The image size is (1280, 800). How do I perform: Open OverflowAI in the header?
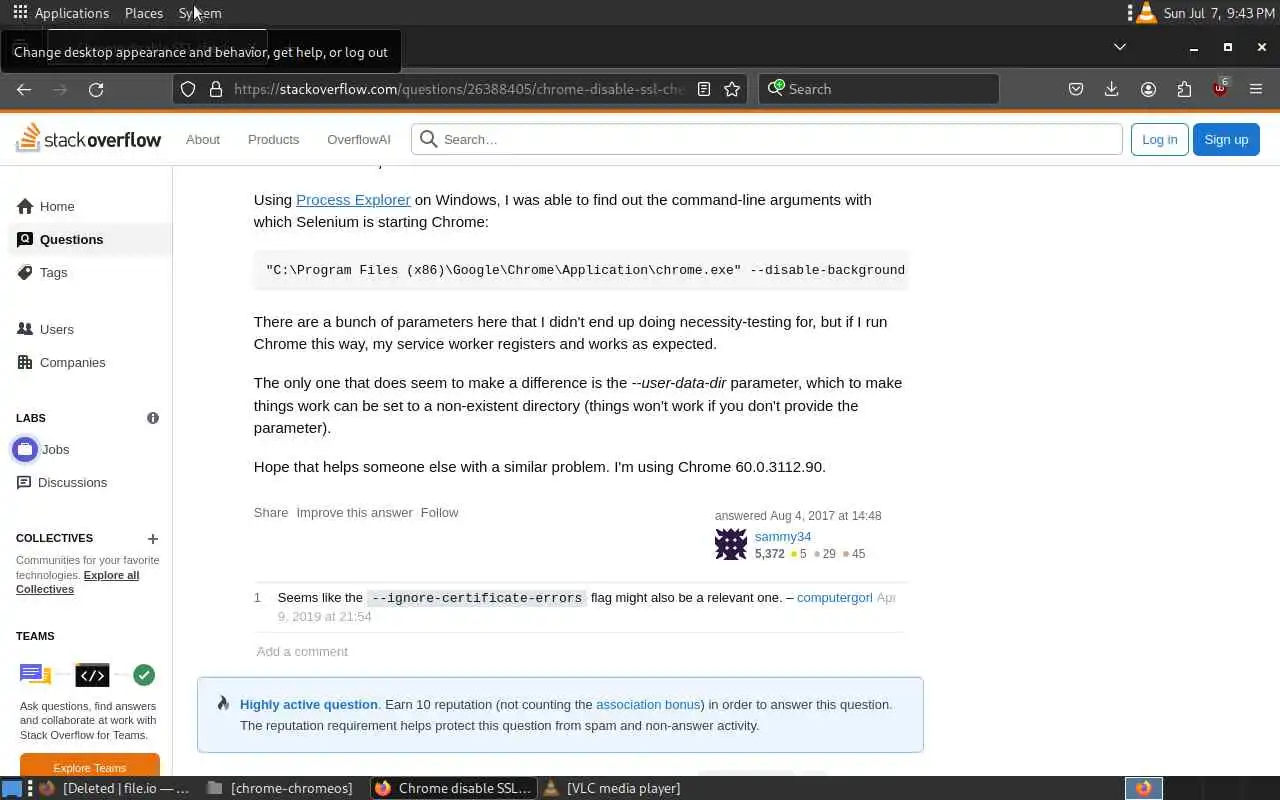(x=359, y=139)
